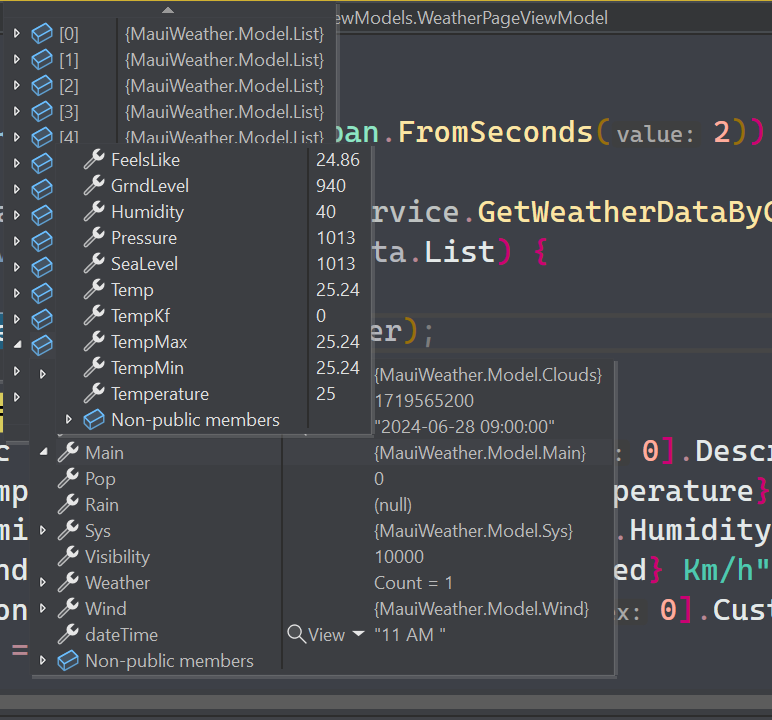Select the TempKf value 0
Screen dimensions: 772x720
321,316
